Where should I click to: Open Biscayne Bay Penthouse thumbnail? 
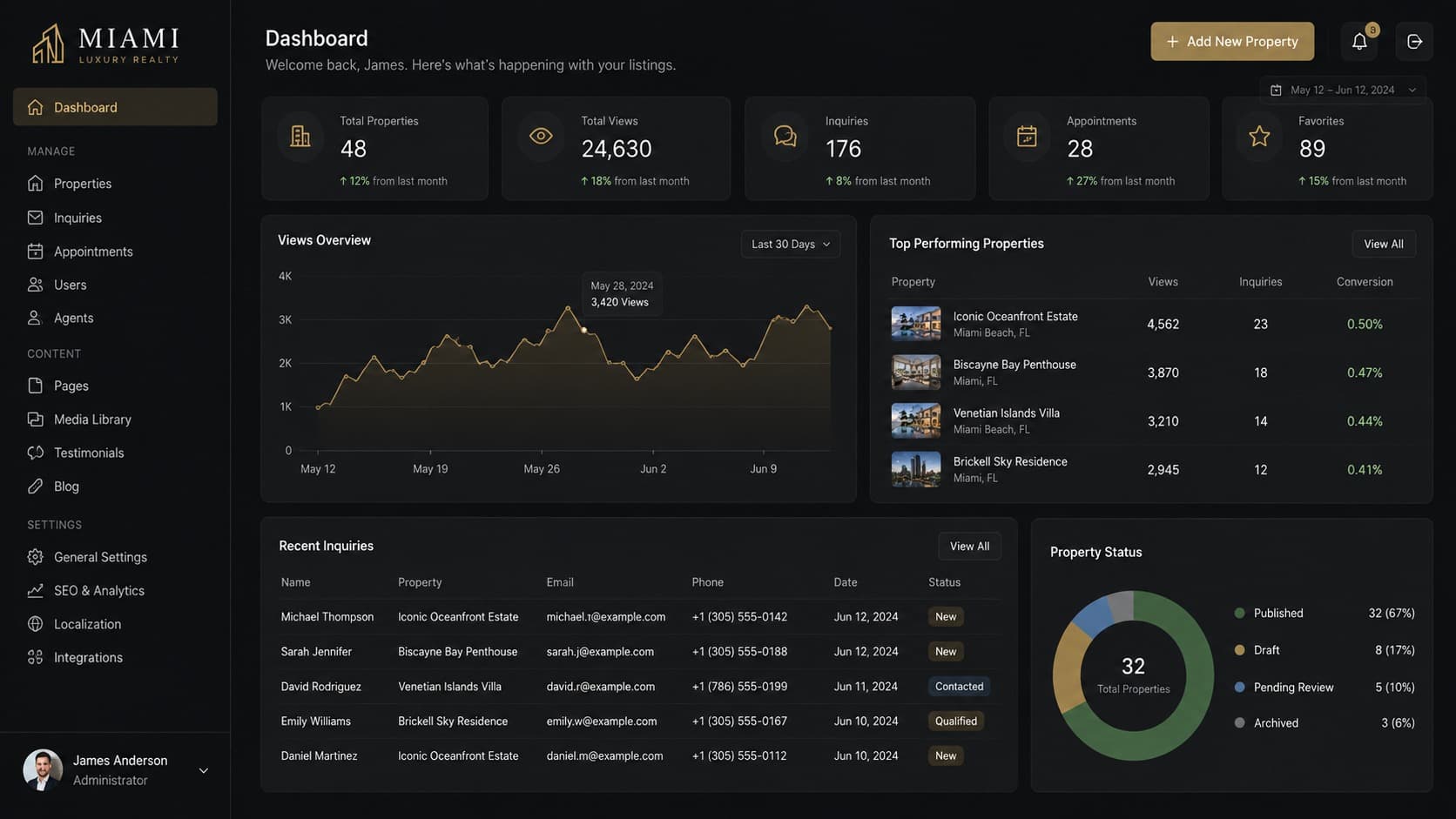pos(916,373)
